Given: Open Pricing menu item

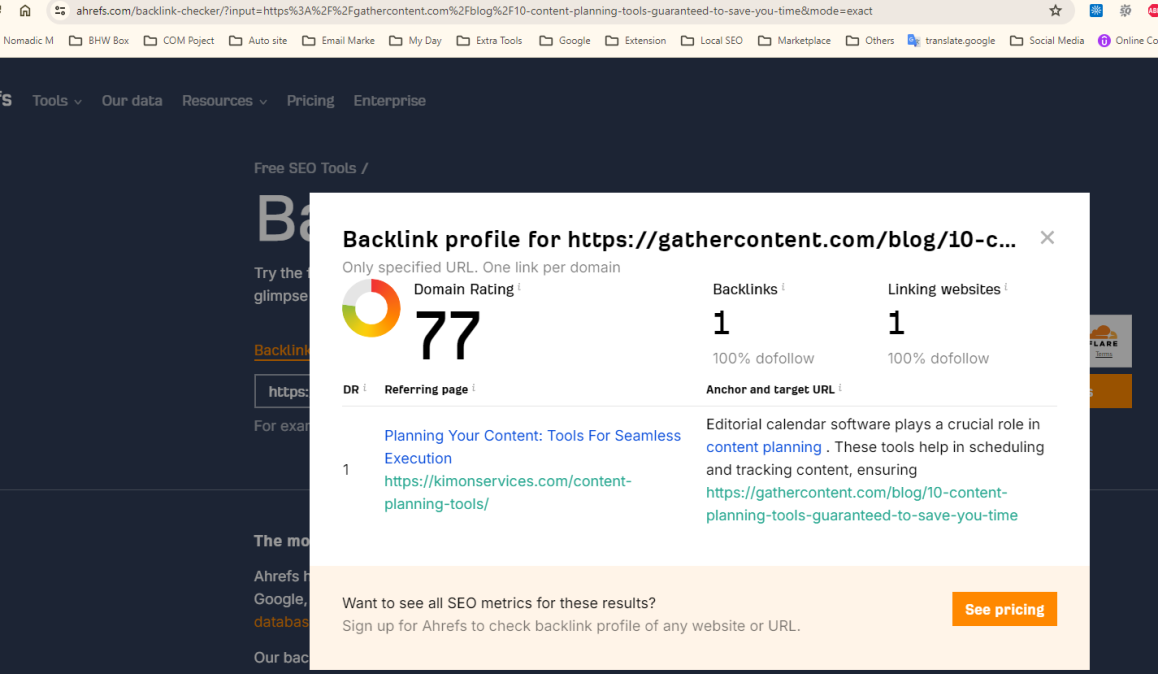Looking at the screenshot, I should [x=310, y=100].
